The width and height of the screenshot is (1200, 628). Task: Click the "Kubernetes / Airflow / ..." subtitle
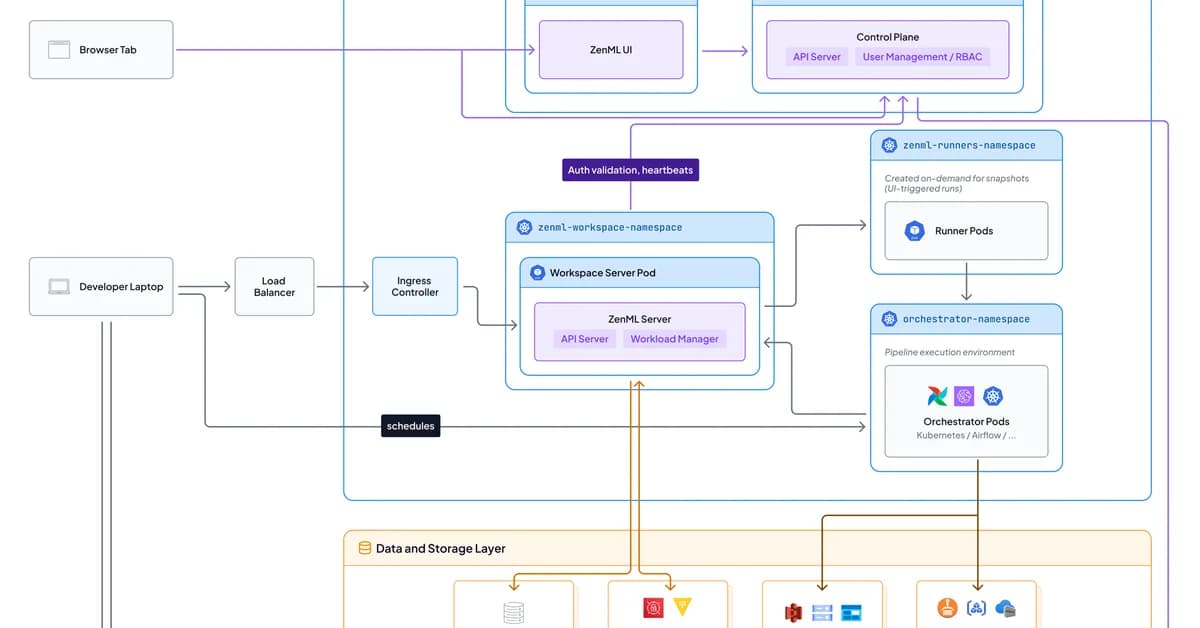tap(966, 436)
